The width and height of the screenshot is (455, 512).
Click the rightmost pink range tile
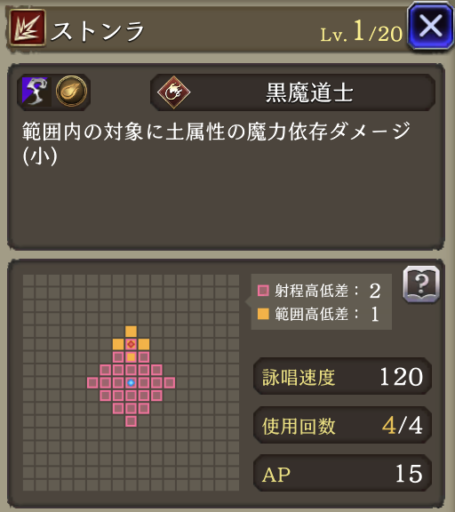[169, 383]
